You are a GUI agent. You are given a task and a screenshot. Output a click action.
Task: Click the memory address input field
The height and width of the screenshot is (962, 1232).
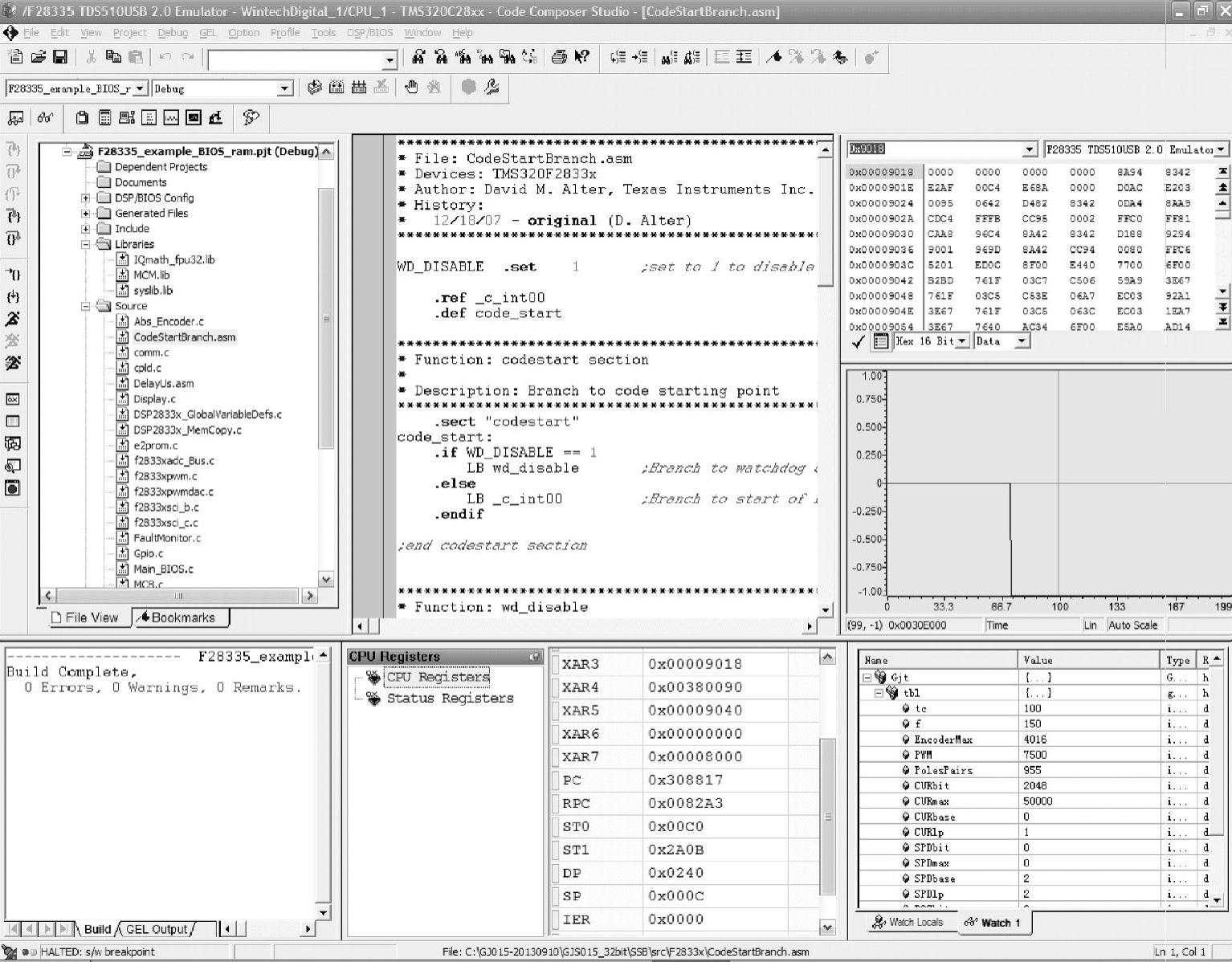(x=935, y=149)
